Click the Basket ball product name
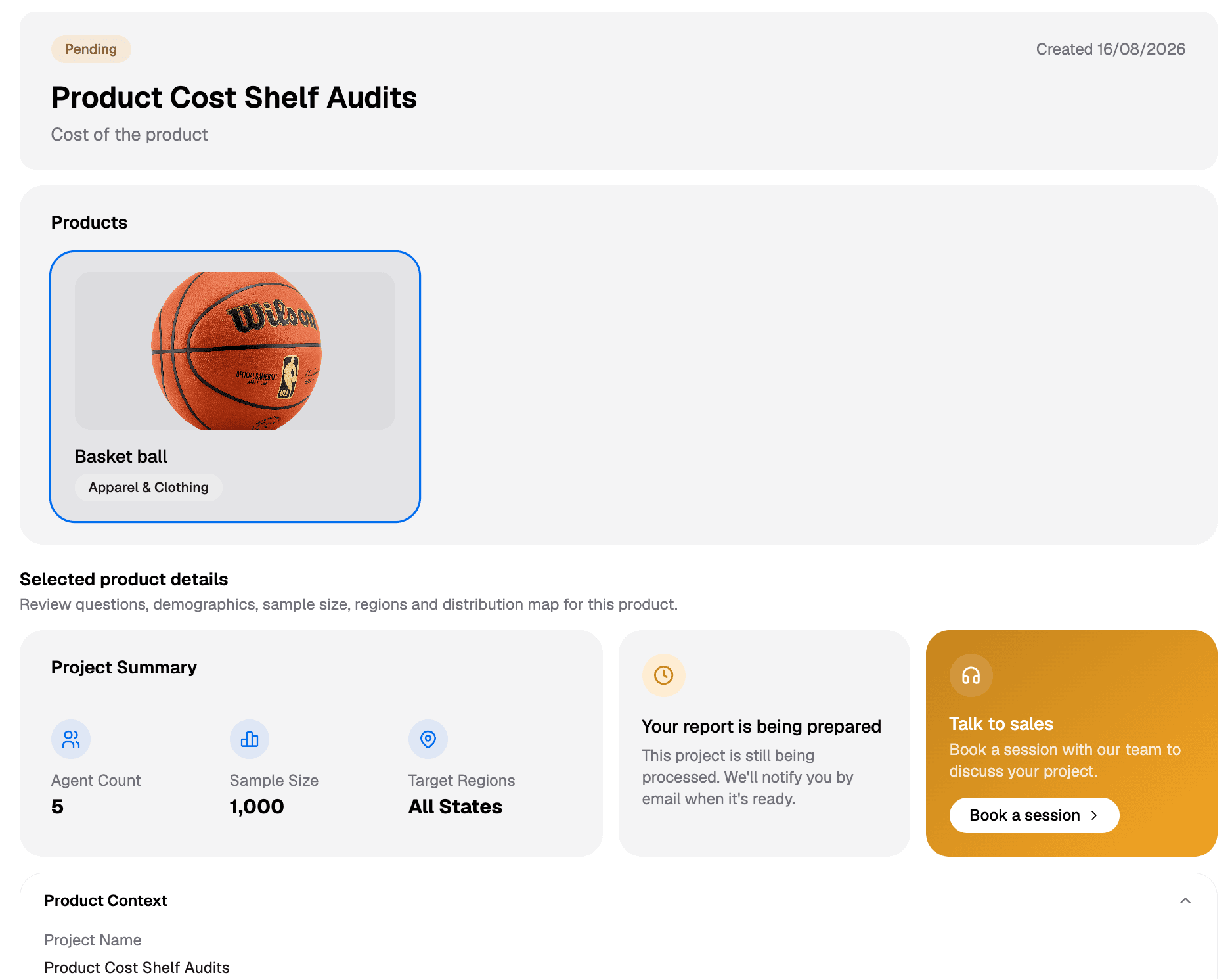Viewport: 1232px width, 979px height. pos(121,457)
